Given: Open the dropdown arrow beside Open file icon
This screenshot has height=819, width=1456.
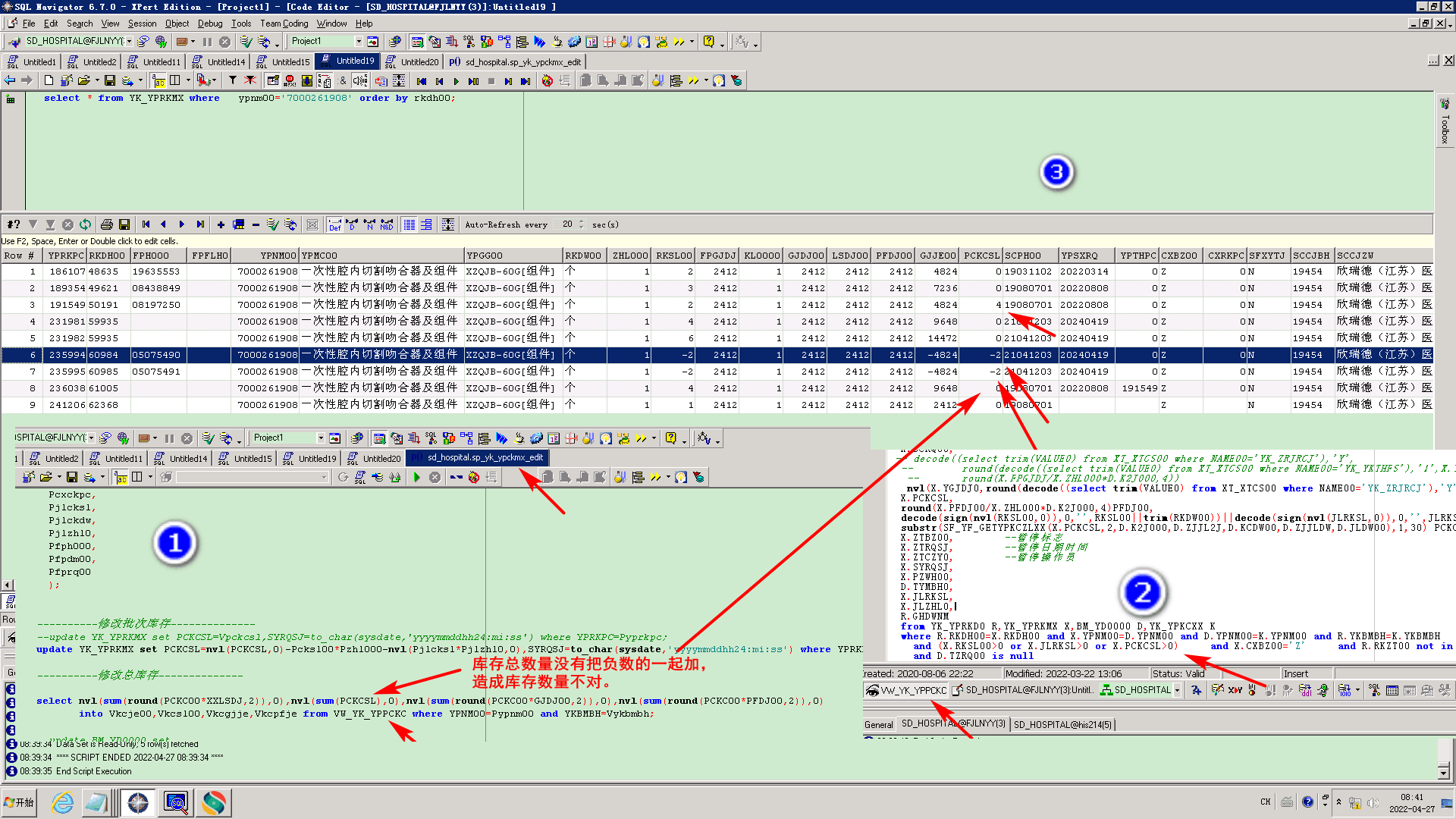Looking at the screenshot, I should [97, 80].
